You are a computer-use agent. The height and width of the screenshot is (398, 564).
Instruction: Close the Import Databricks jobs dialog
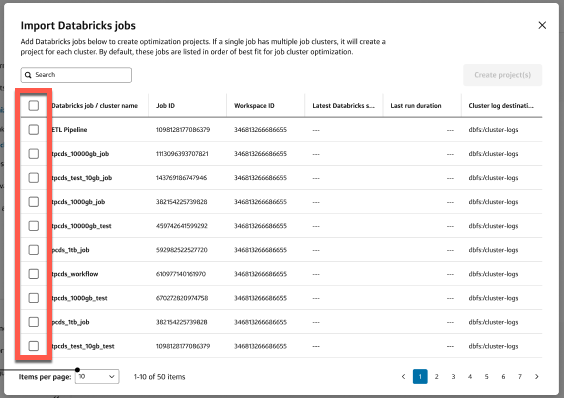click(x=542, y=25)
